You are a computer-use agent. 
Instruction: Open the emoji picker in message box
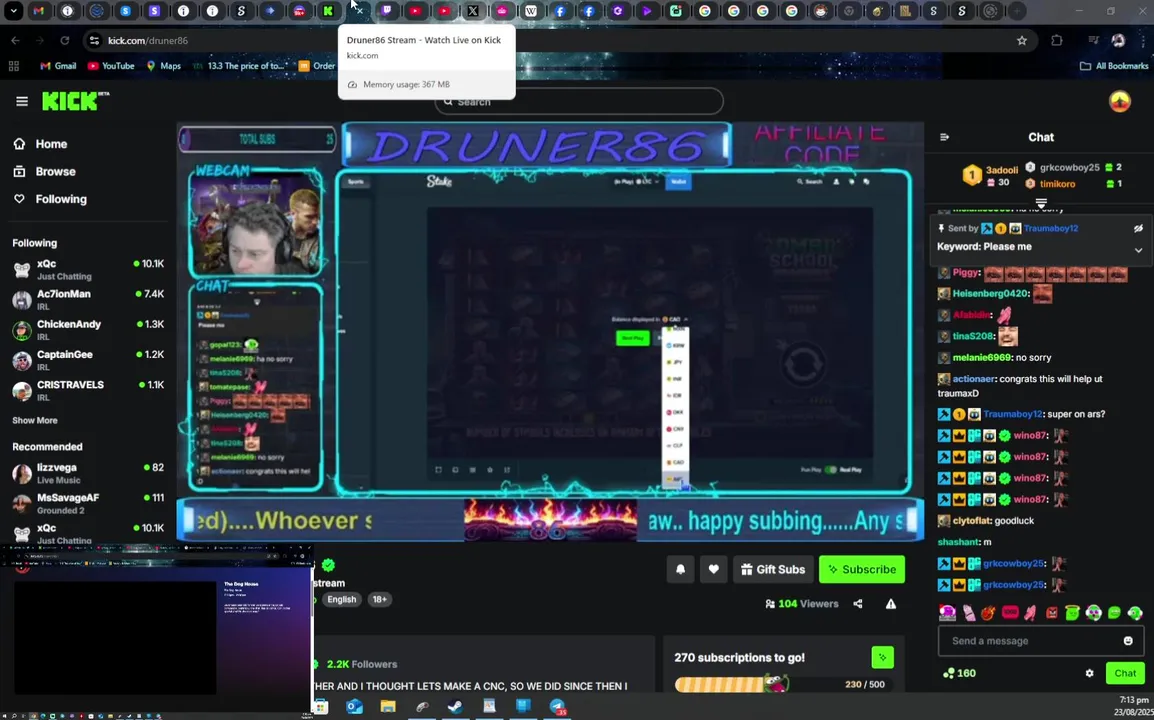[1128, 640]
